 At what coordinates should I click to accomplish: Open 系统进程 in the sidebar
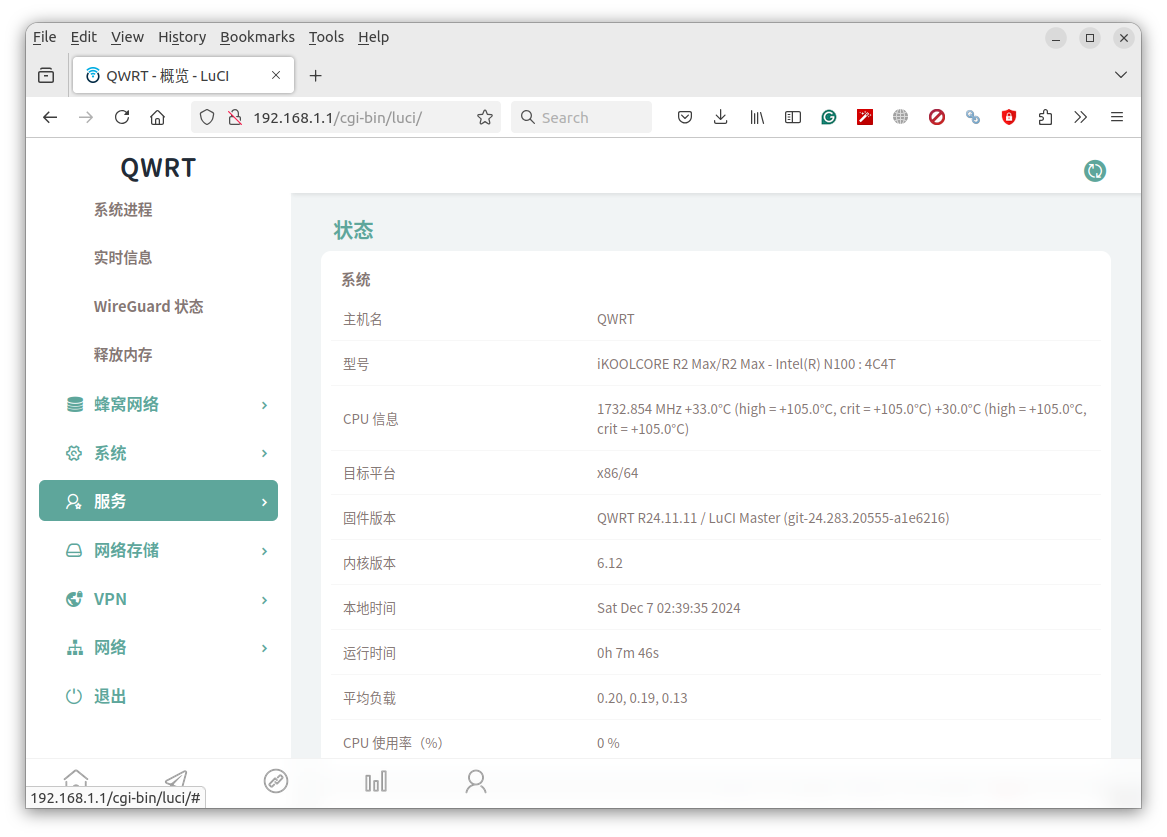123,210
